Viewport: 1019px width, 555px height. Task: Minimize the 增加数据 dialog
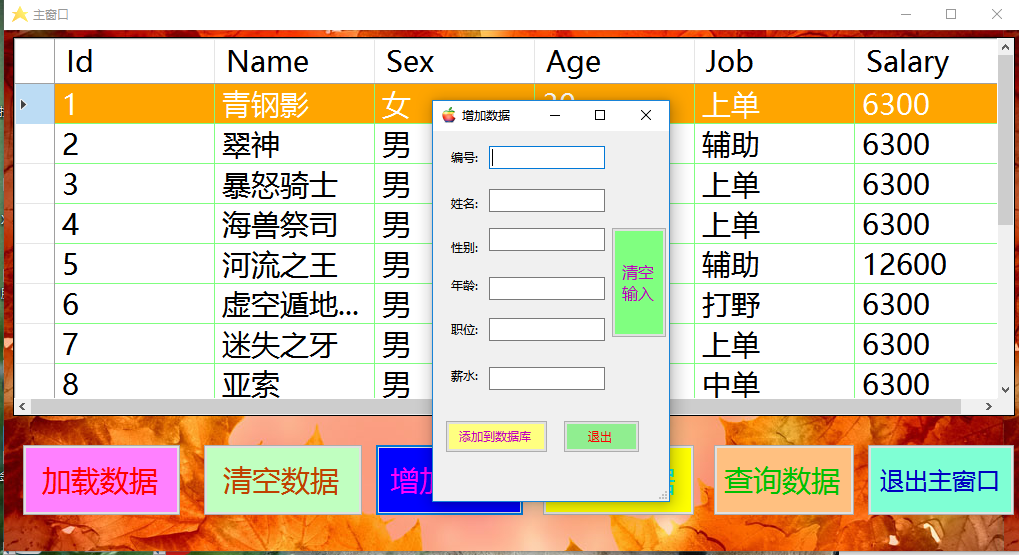click(x=554, y=115)
